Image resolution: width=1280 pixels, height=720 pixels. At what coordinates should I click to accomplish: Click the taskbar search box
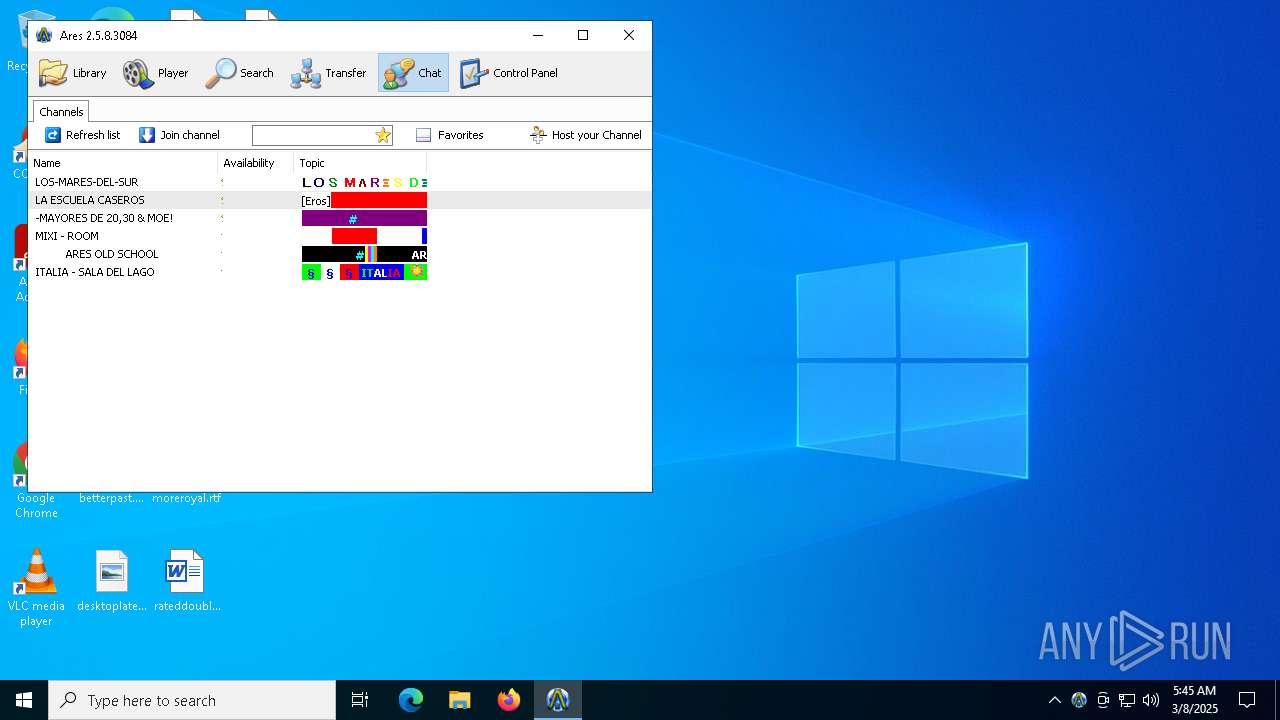click(192, 700)
